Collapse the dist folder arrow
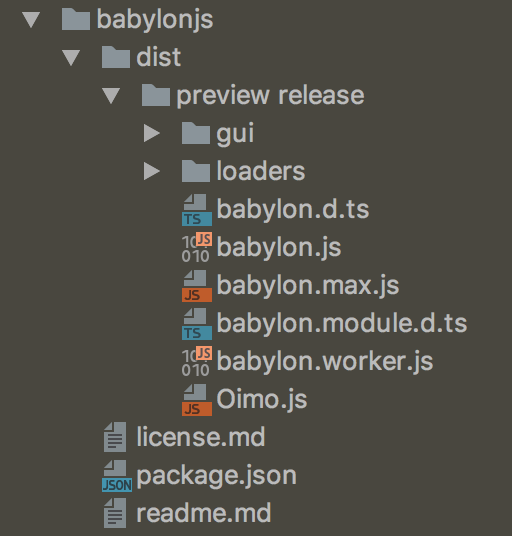Screen dimensions: 512x536 point(71,57)
